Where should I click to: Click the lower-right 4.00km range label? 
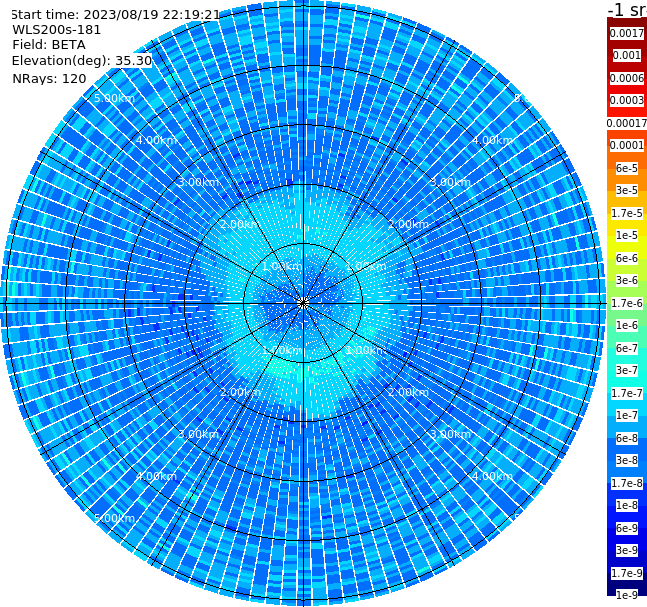[493, 476]
